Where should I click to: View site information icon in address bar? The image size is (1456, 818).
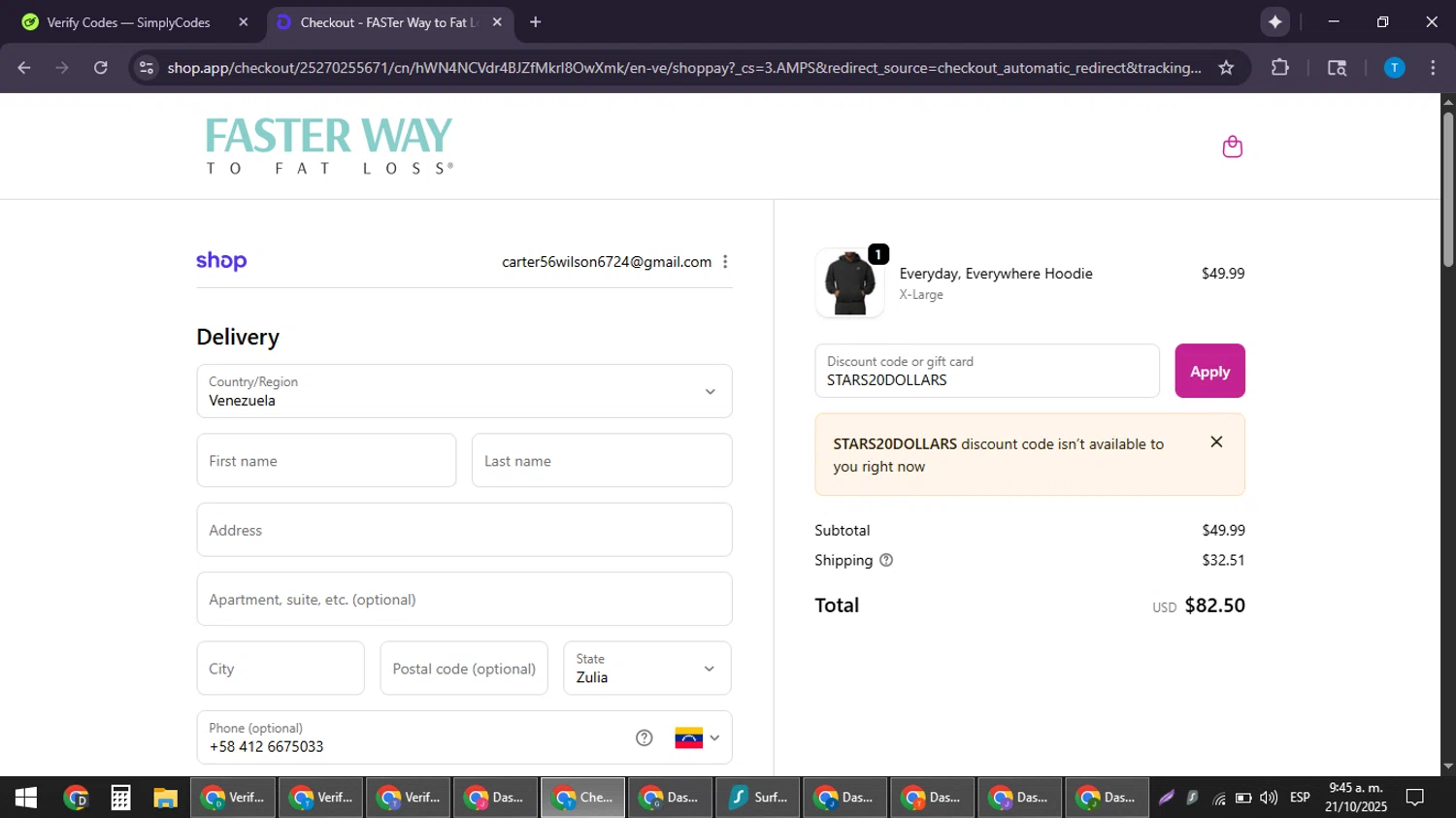click(x=147, y=68)
